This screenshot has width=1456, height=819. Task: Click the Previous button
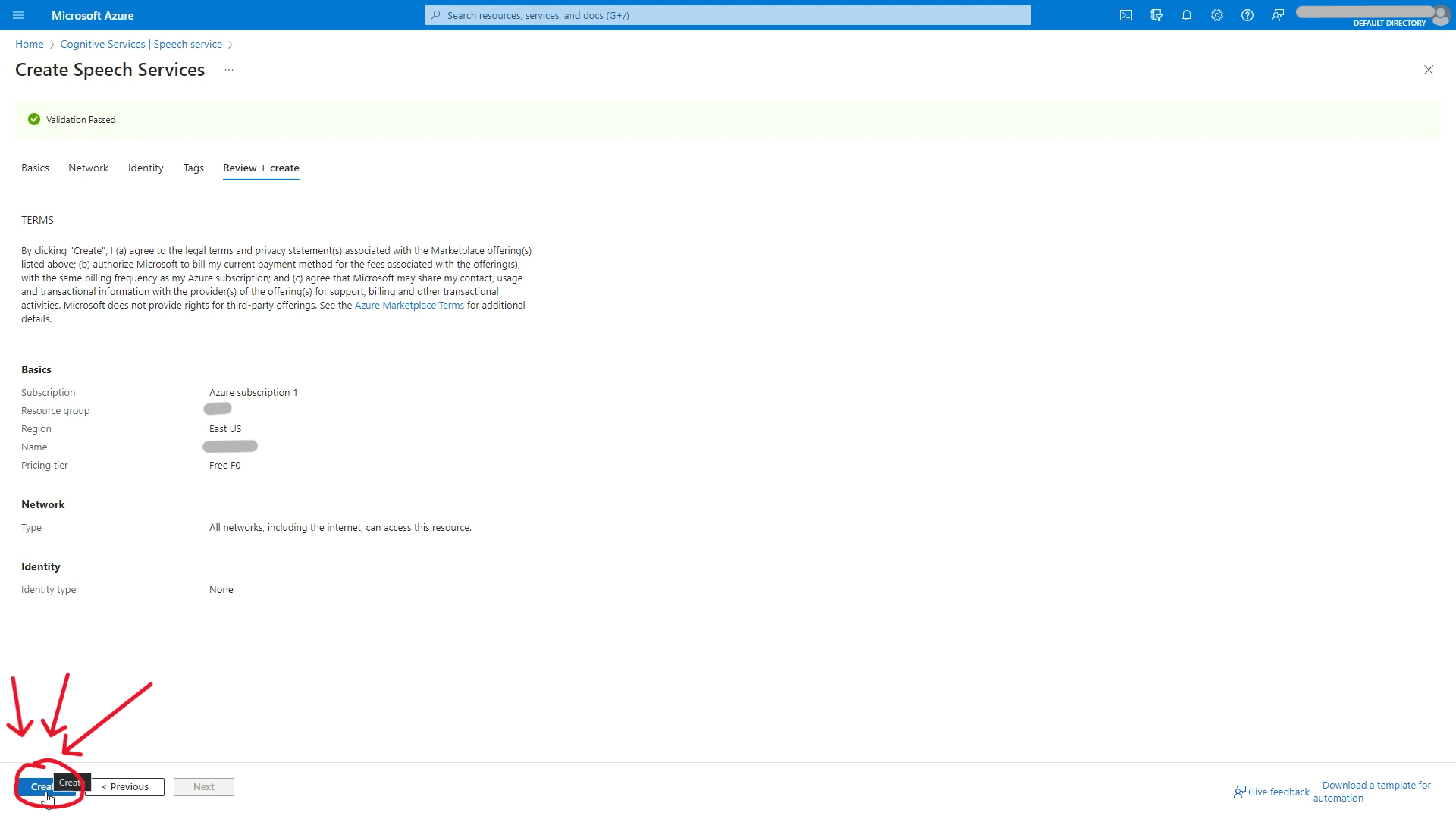tap(126, 787)
